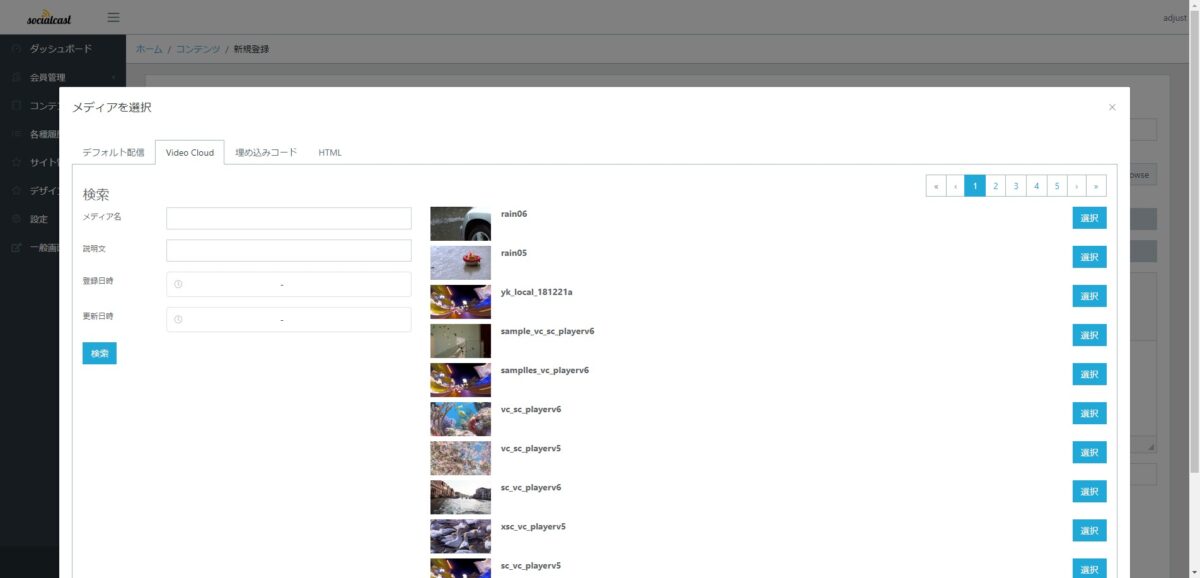This screenshot has height=578, width=1200.
Task: Open the 埋め込みコード tab
Action: [x=266, y=153]
